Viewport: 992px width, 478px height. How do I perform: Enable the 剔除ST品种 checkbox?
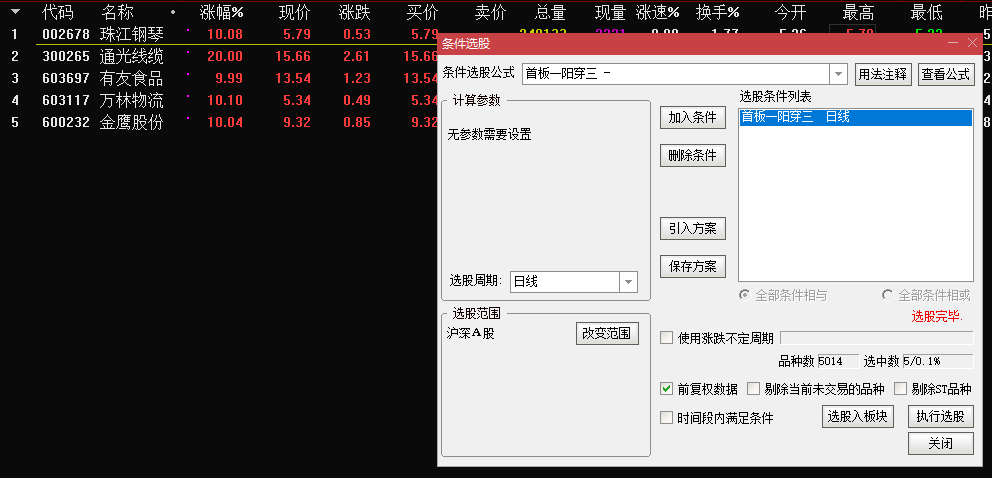coord(900,389)
